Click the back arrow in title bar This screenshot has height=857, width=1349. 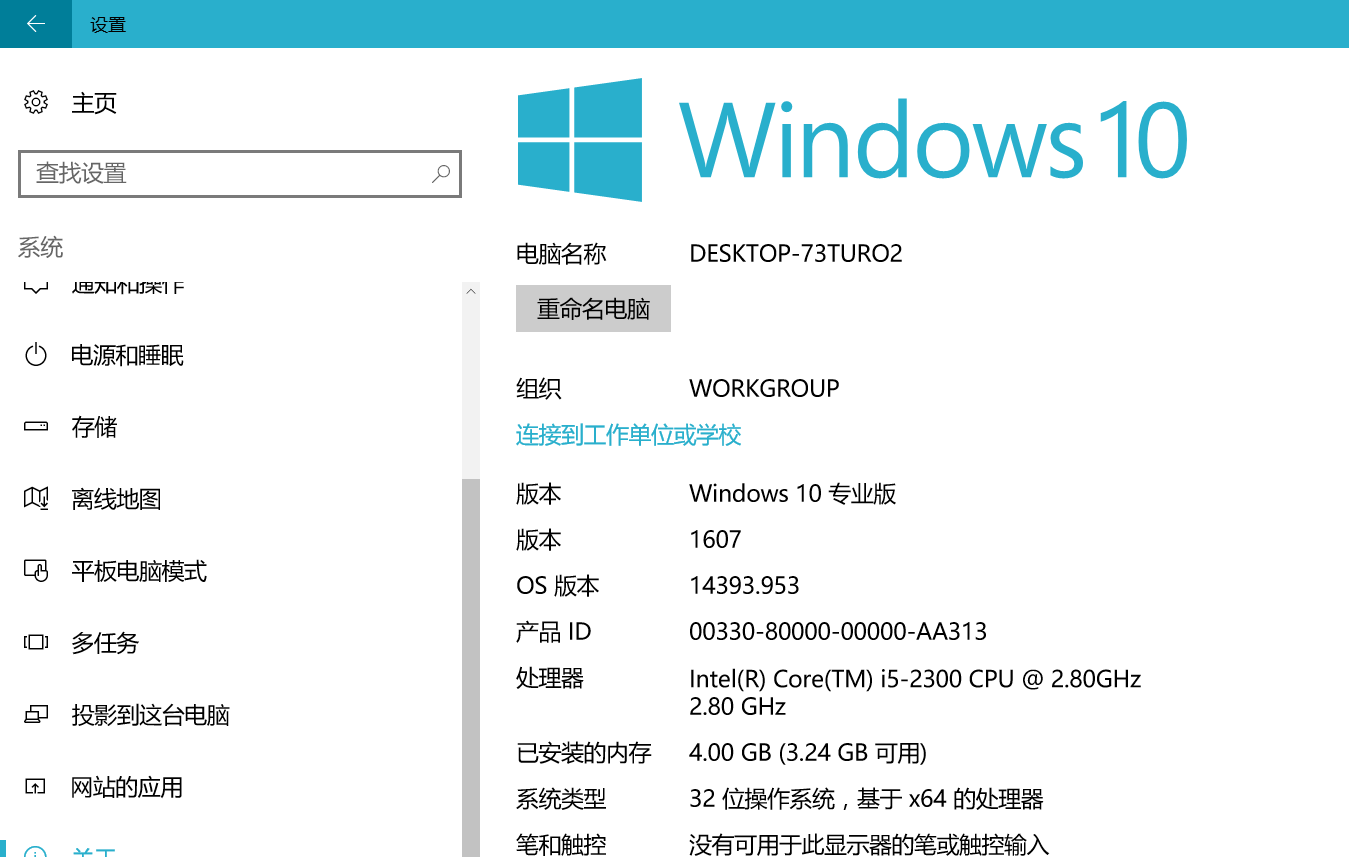34,24
